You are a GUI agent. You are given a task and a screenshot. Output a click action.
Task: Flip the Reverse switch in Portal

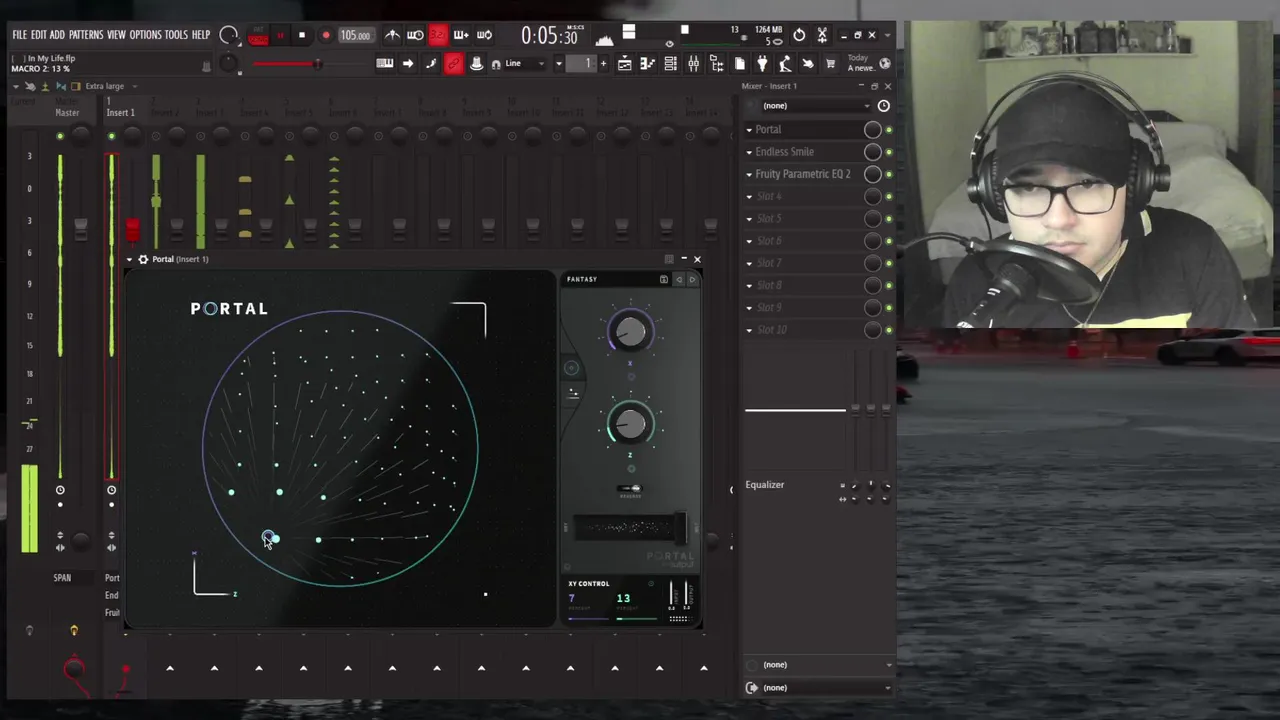[x=631, y=489]
